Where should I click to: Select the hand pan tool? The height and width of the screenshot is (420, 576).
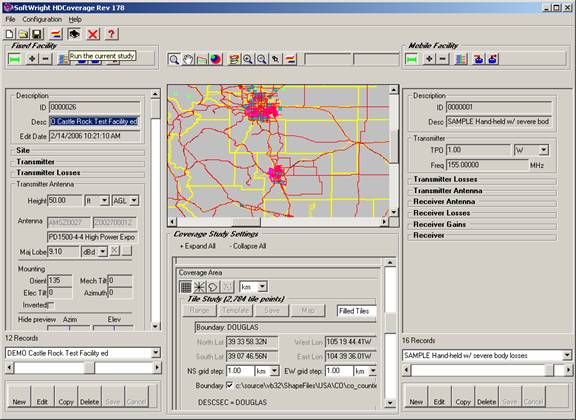188,59
